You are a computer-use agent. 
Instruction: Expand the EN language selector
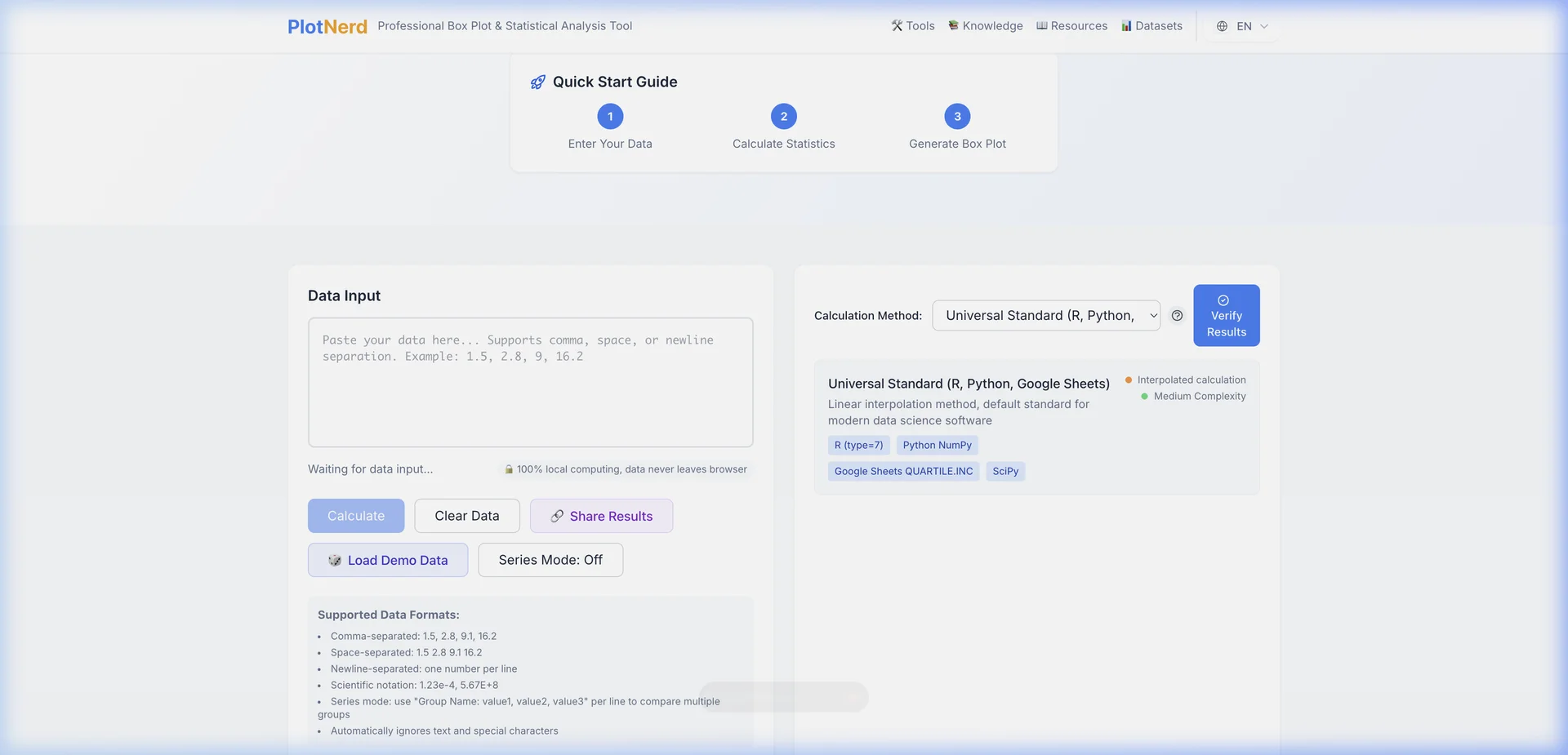coord(1243,26)
